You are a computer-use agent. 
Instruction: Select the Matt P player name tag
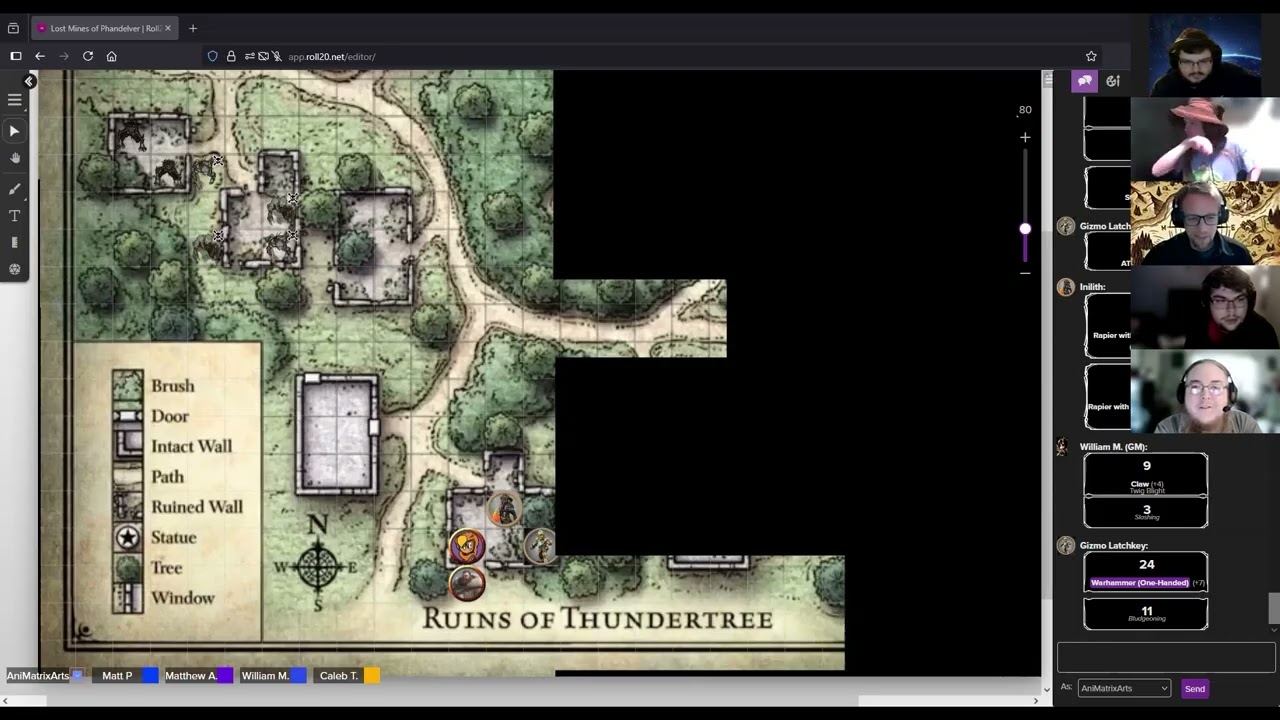coord(117,676)
